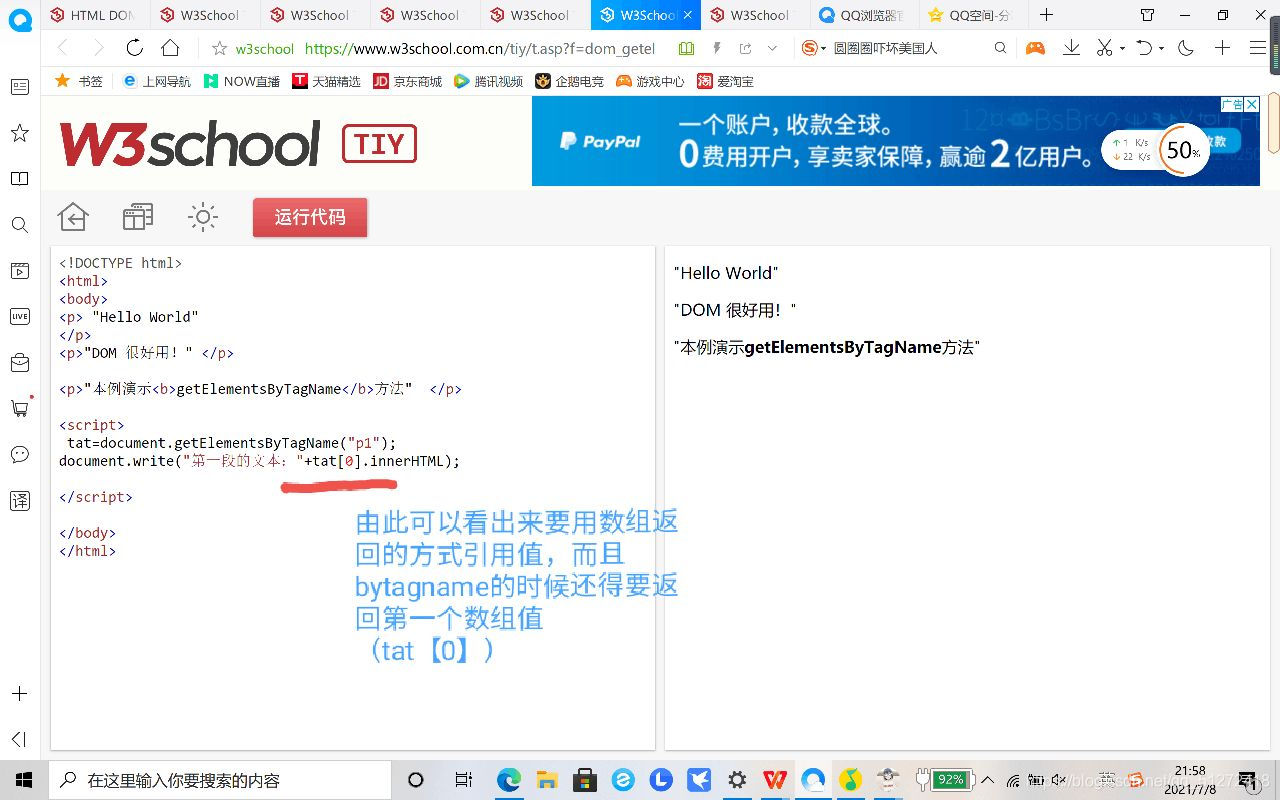Open the 书签 bookmarks folder

click(x=80, y=81)
